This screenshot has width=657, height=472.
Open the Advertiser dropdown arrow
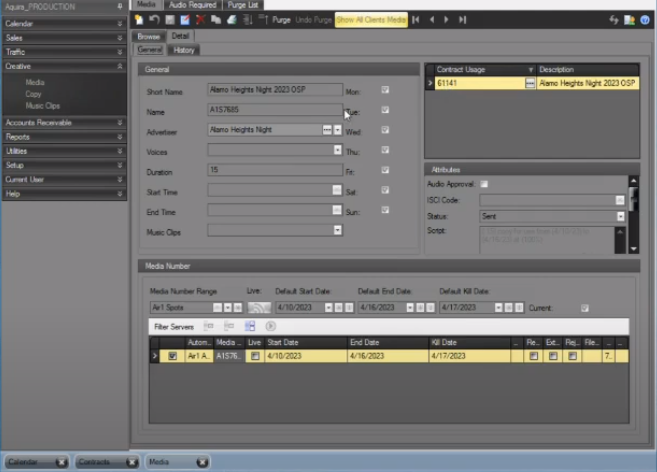338,130
